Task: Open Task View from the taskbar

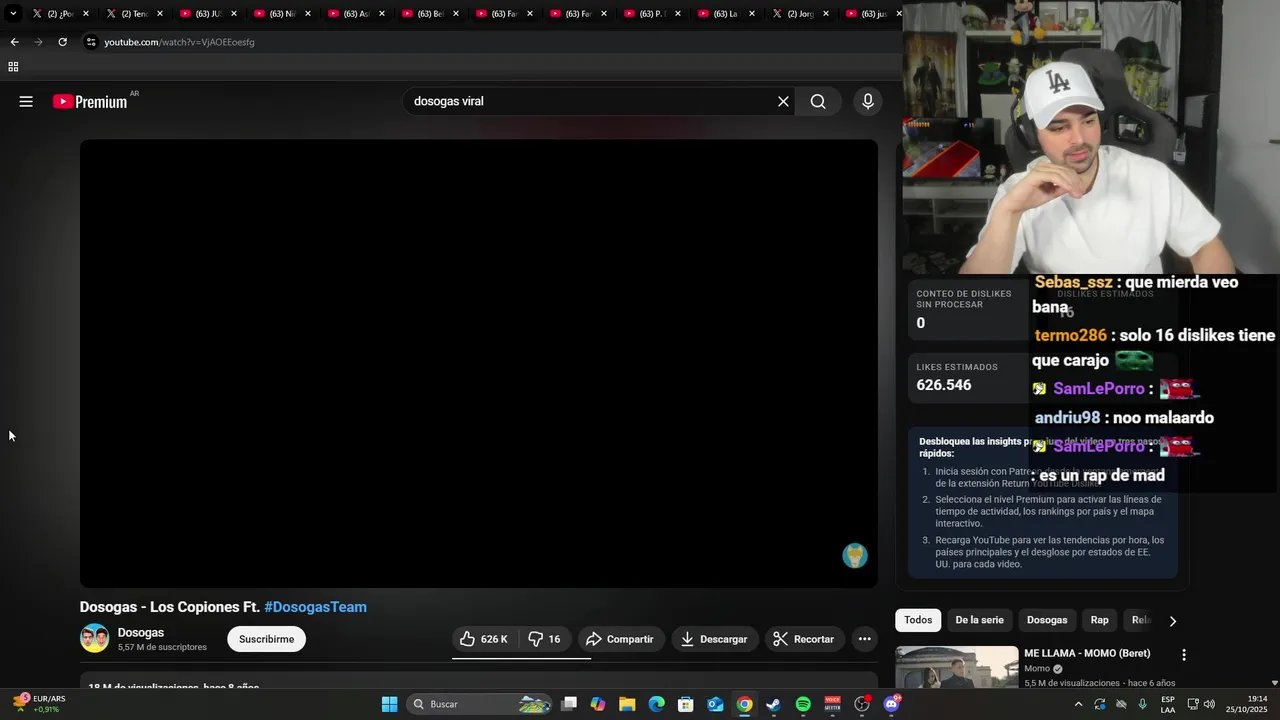Action: click(x=569, y=704)
